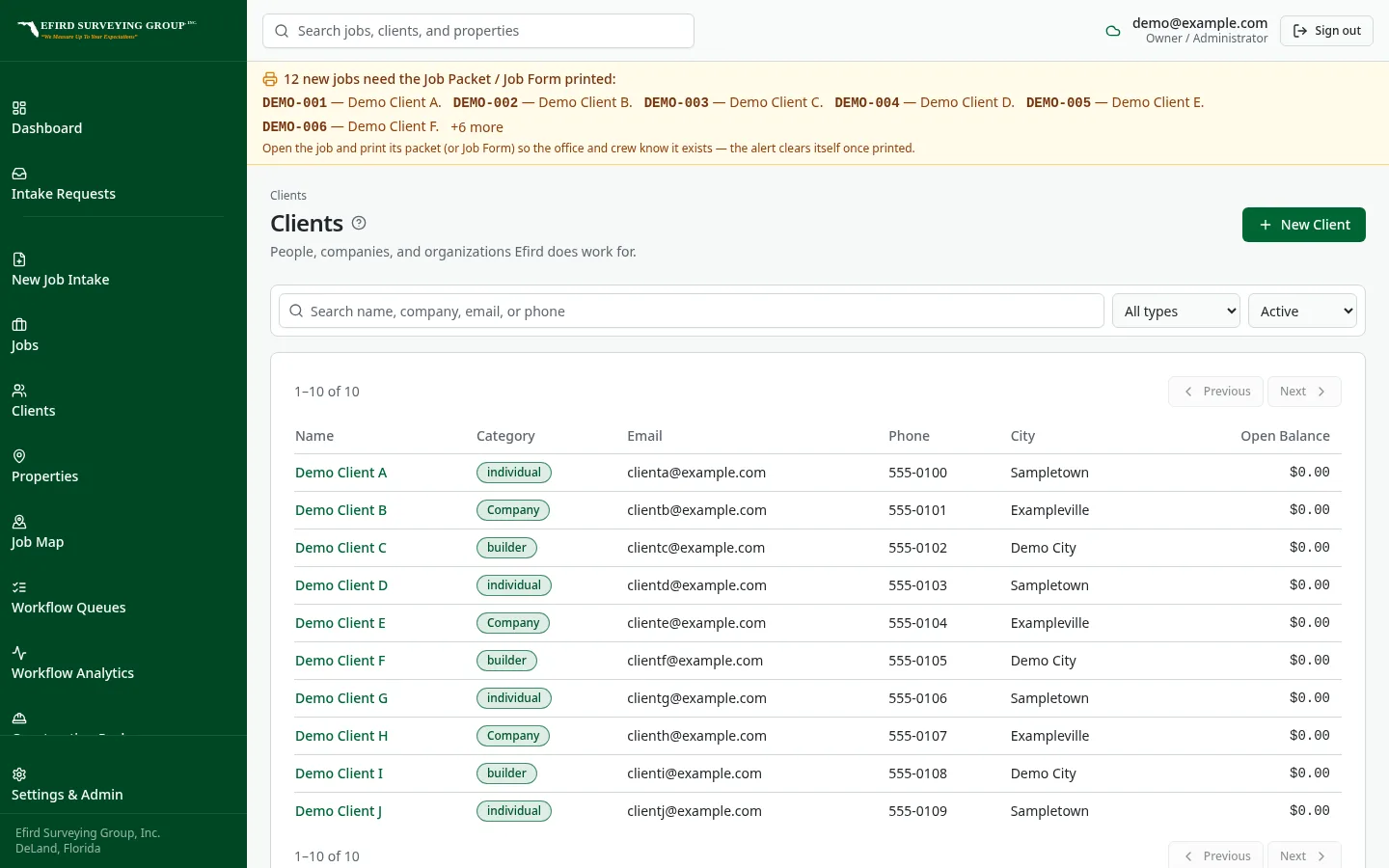Viewport: 1389px width, 868px height.
Task: Click the Job Map icon
Action: coord(19,522)
